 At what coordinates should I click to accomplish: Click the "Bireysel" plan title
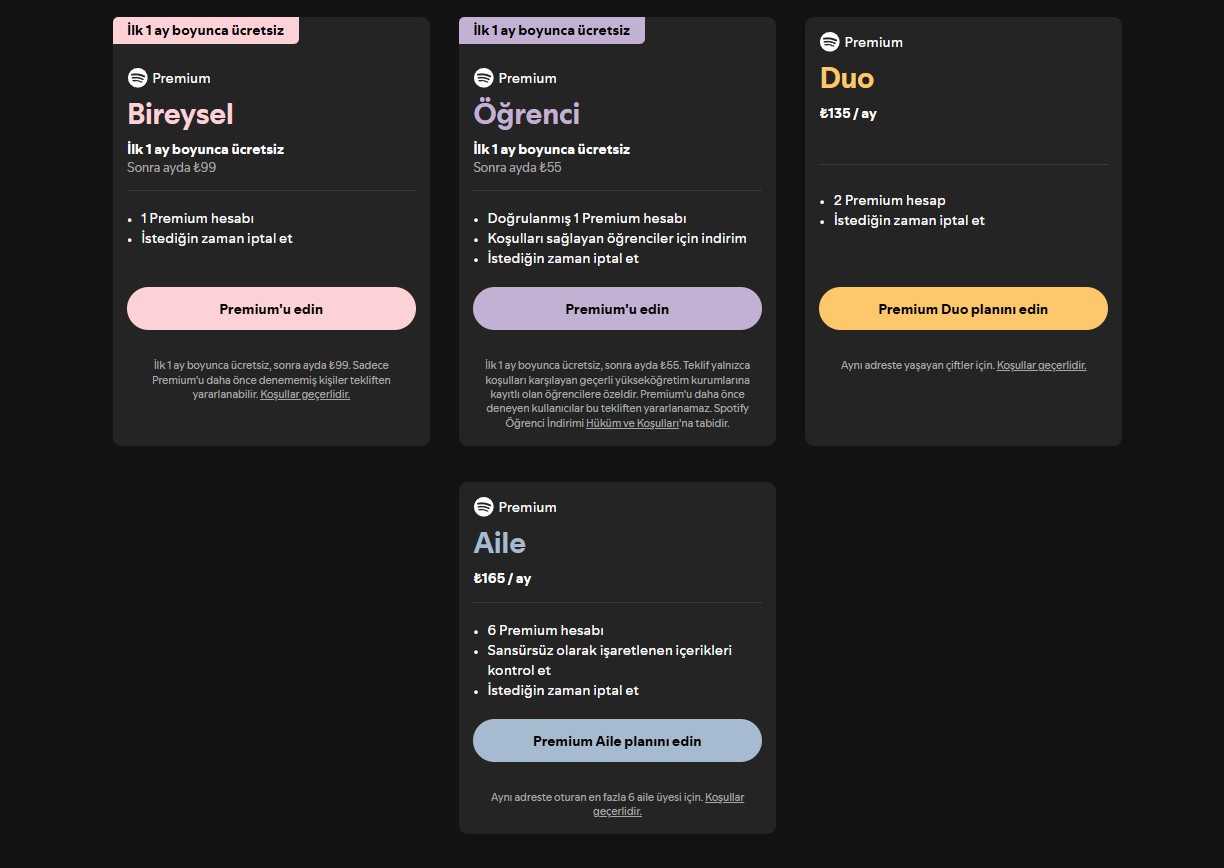click(180, 114)
